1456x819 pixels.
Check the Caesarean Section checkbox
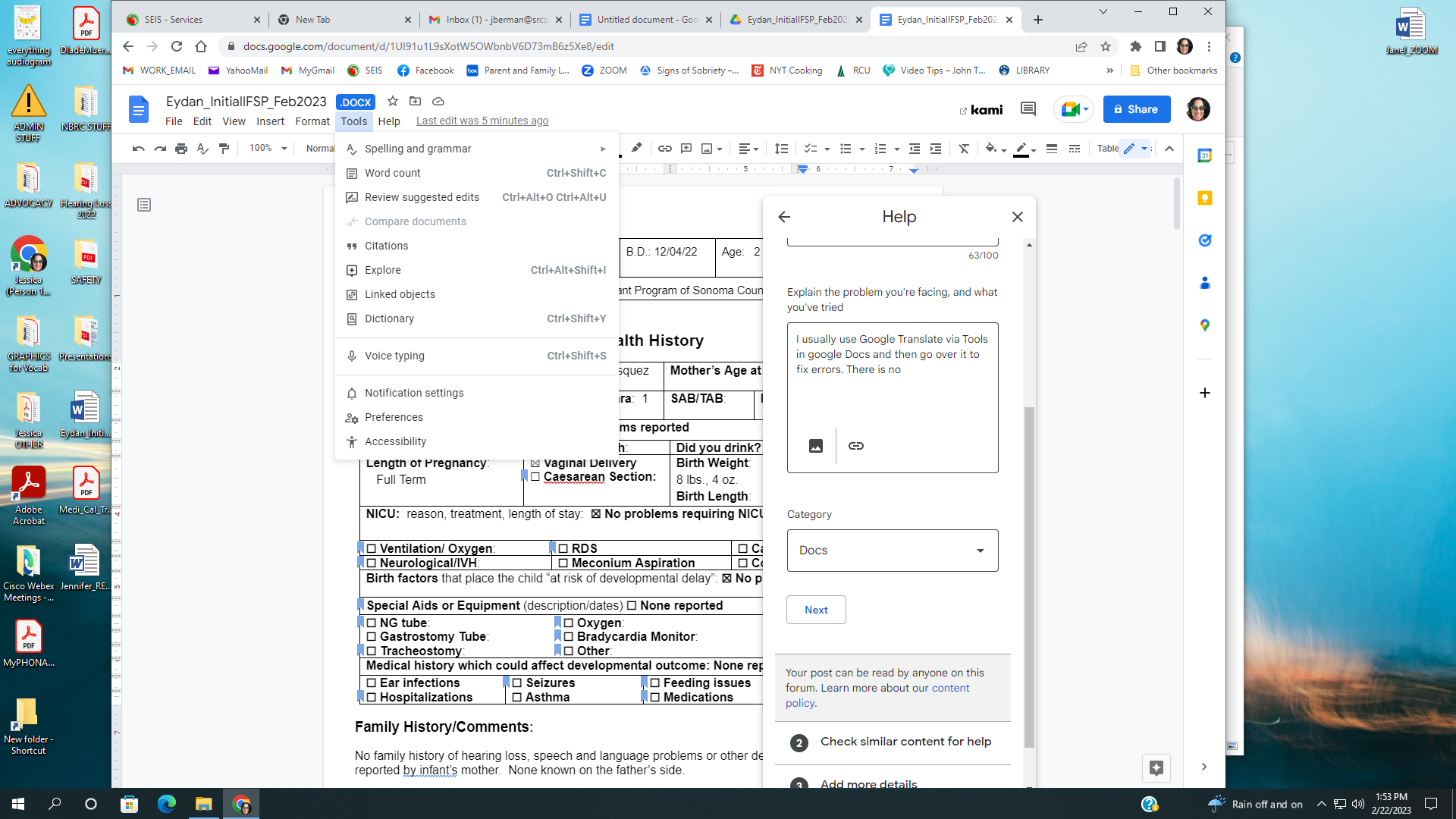click(x=535, y=477)
